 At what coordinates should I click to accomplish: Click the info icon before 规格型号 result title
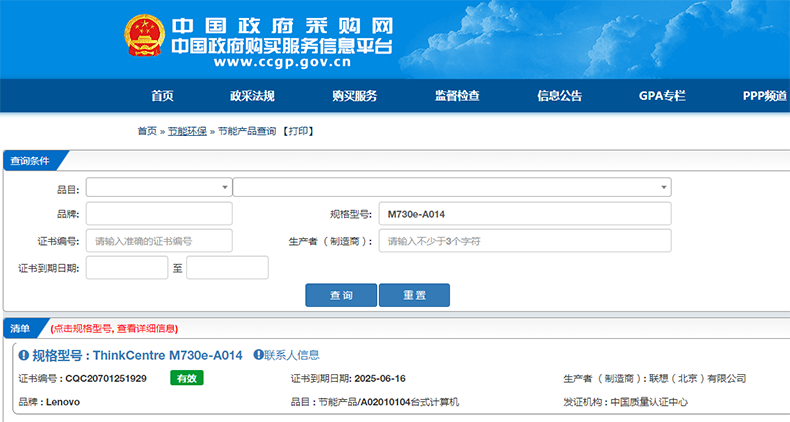point(23,355)
